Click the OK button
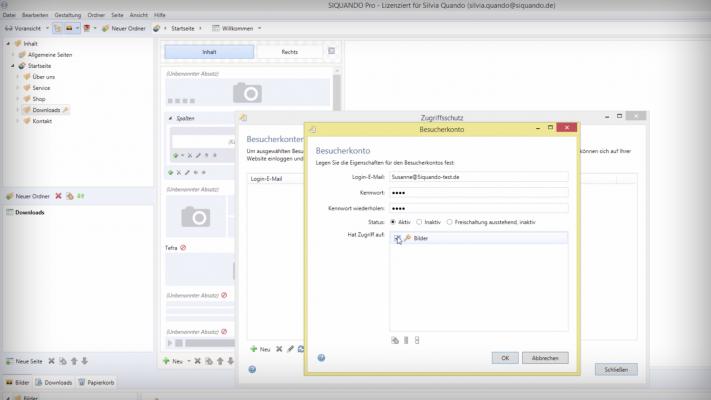This screenshot has width=711, height=400. click(x=505, y=357)
